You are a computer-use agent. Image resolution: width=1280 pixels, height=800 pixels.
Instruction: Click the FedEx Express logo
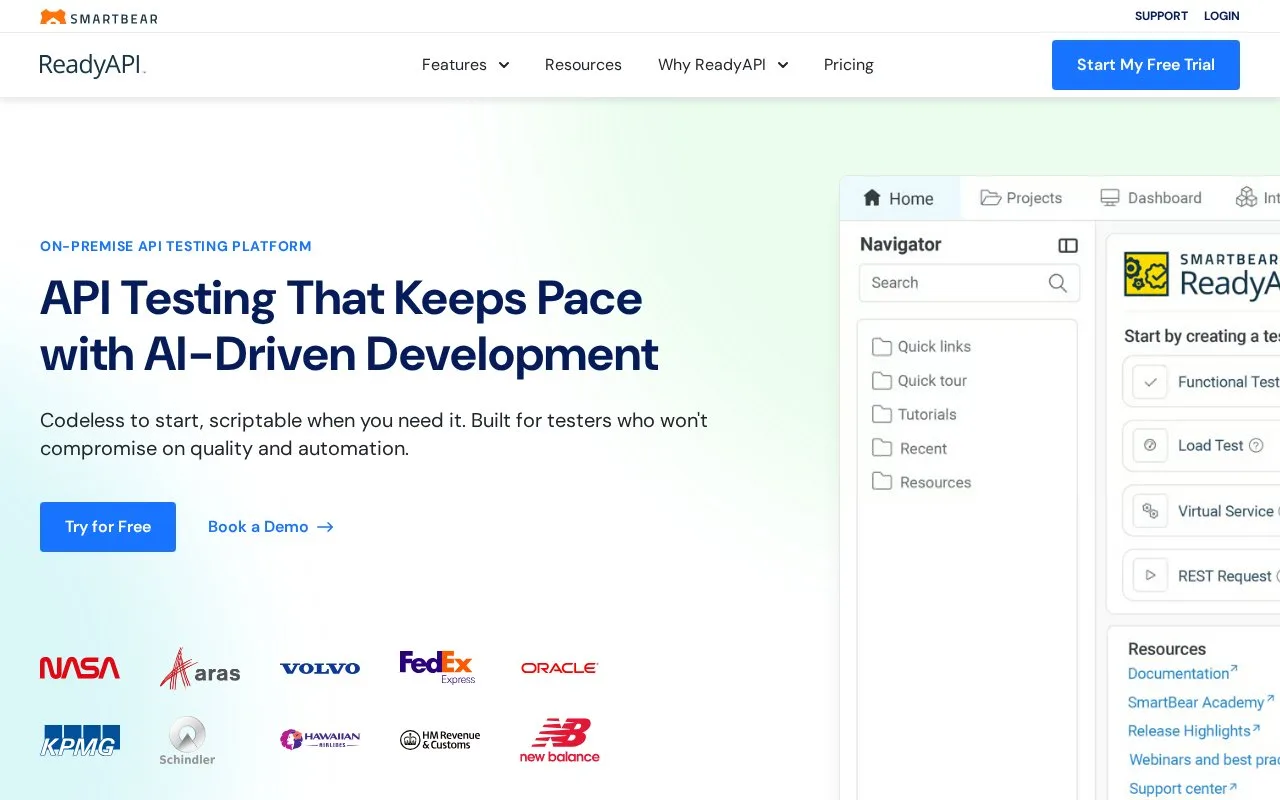tap(437, 667)
